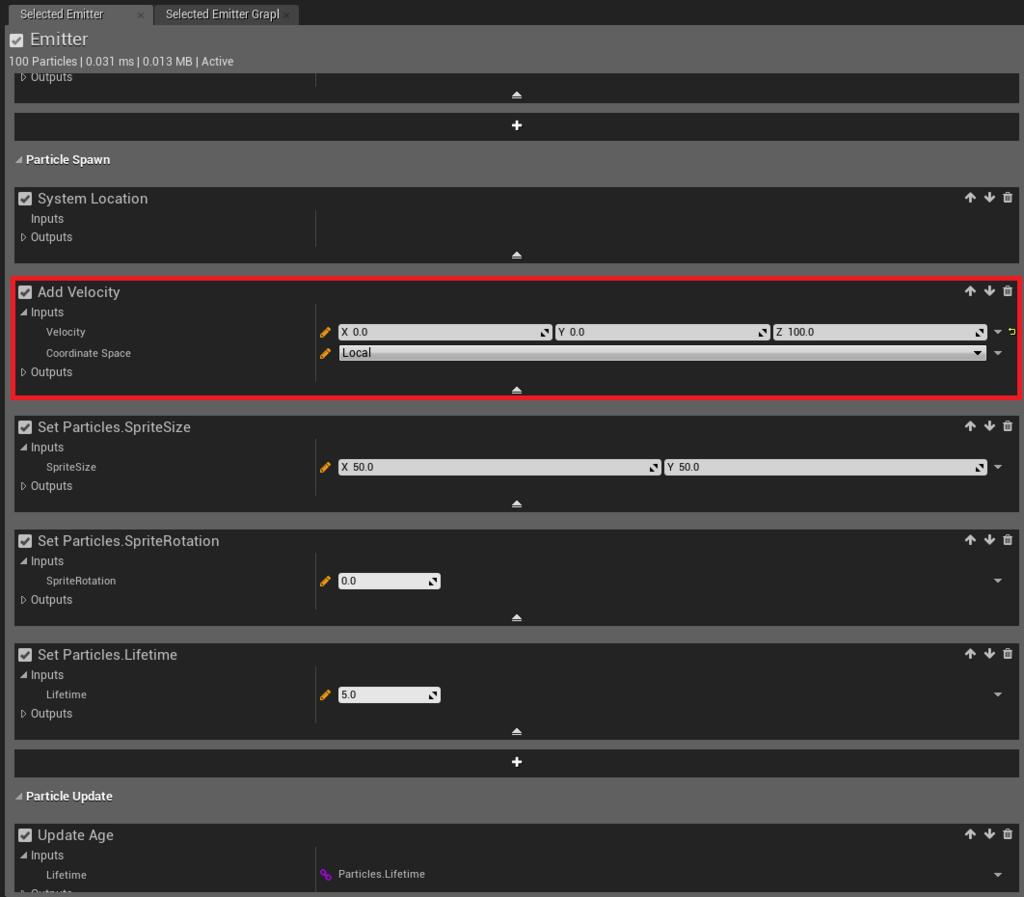The image size is (1024, 897).
Task: Reset Velocity to default with yellow arrow
Action: tap(1012, 332)
